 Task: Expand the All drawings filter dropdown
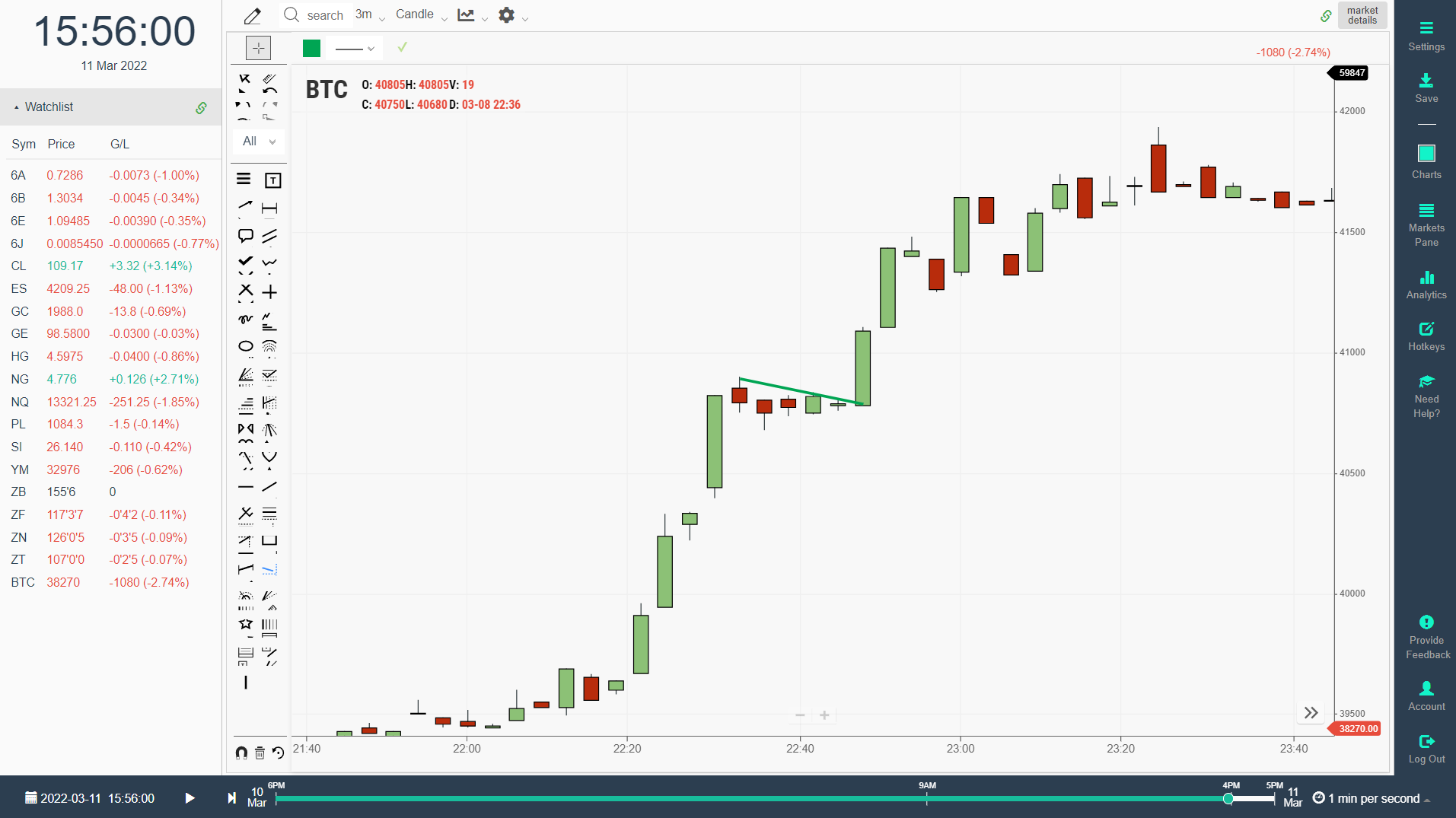click(258, 141)
